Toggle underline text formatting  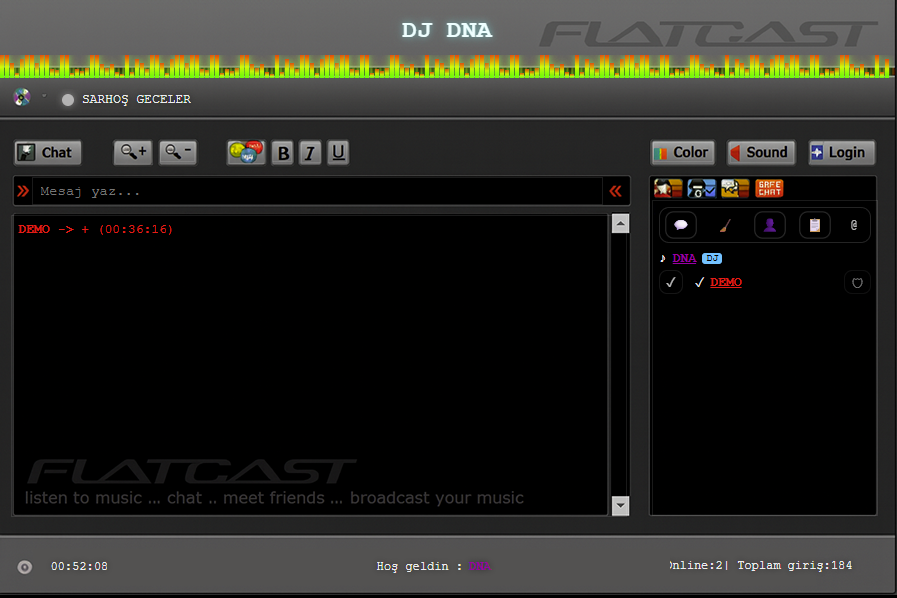click(x=338, y=153)
